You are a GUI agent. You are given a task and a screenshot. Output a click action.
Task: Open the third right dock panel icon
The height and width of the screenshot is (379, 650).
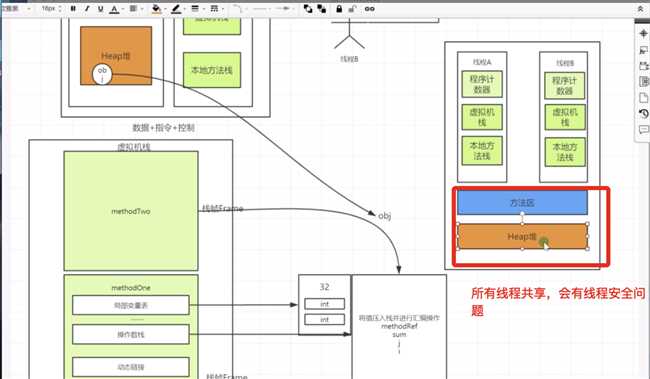click(x=643, y=66)
